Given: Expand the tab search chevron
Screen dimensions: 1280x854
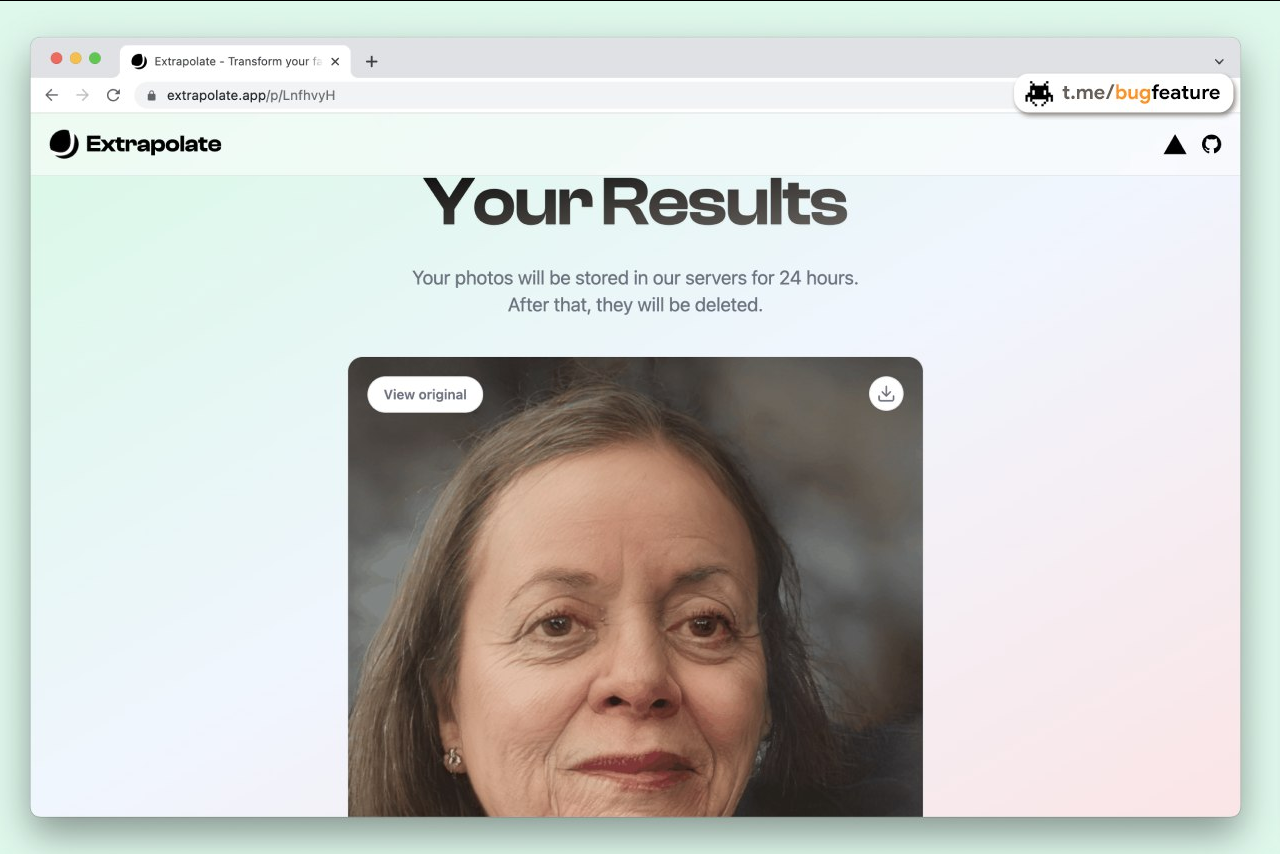Looking at the screenshot, I should [x=1219, y=62].
